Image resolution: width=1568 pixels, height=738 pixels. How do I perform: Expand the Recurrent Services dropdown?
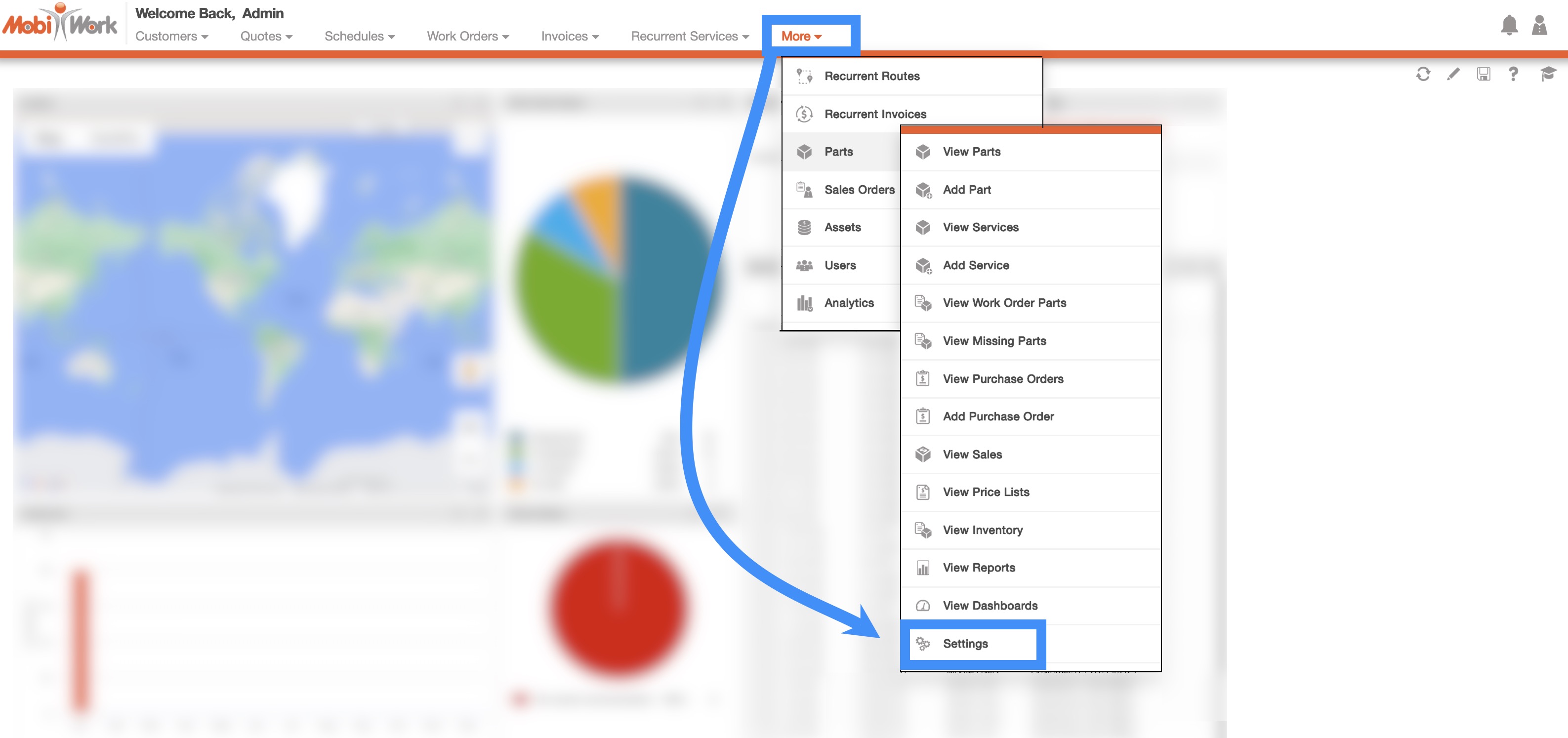[x=690, y=37]
